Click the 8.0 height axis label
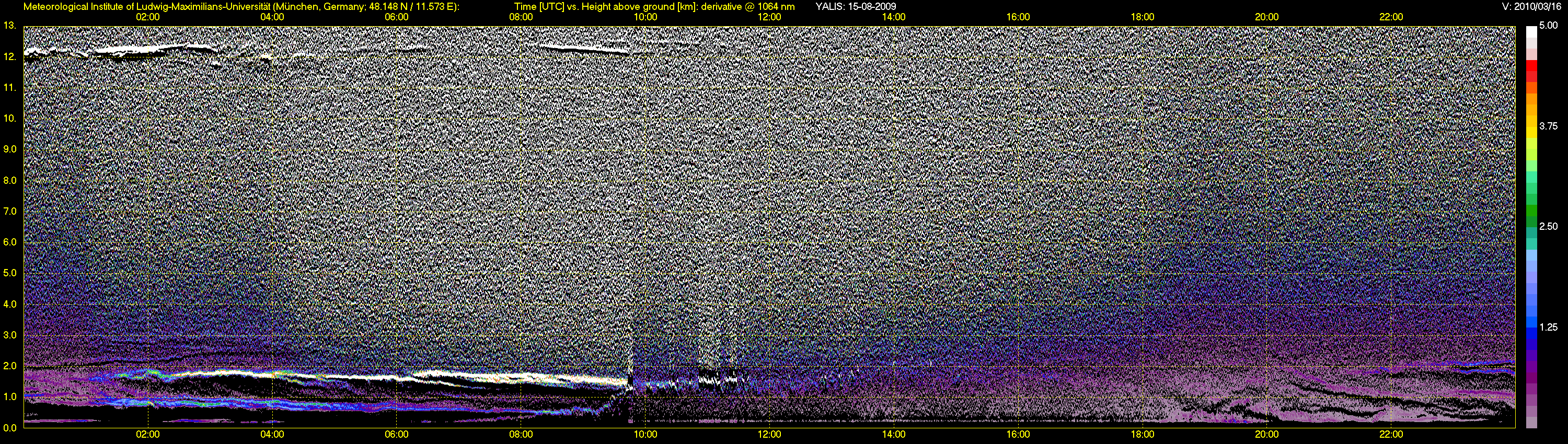Screen dimensions: 1568x444 [x=10, y=181]
